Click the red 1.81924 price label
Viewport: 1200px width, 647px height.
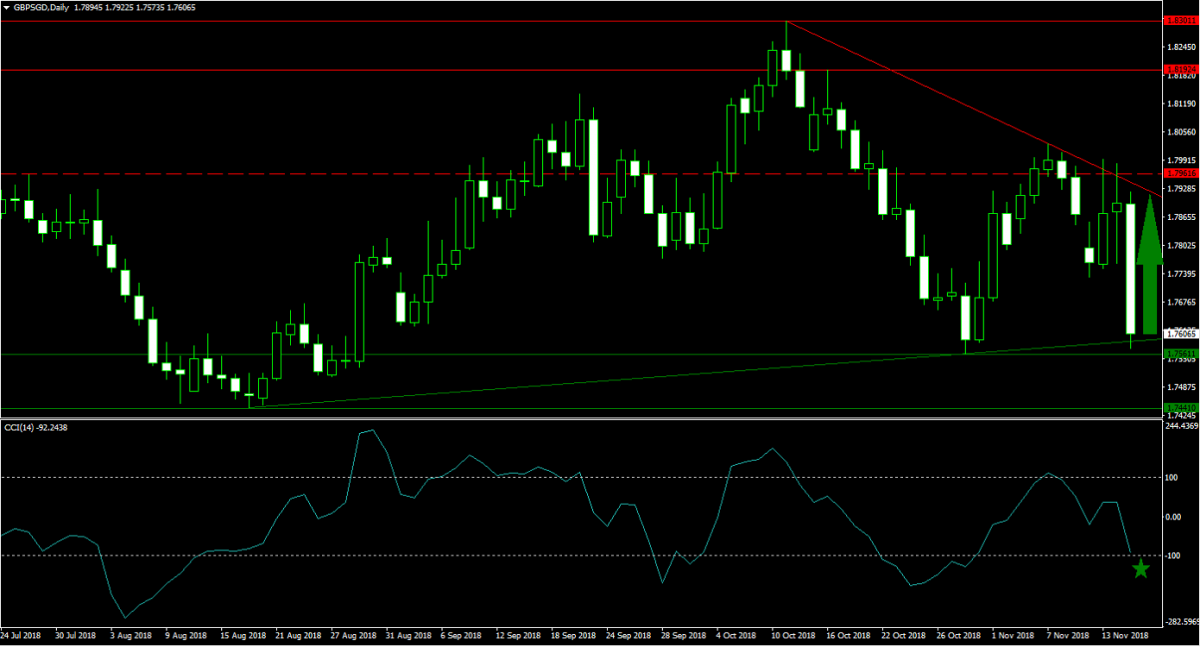coord(1180,70)
